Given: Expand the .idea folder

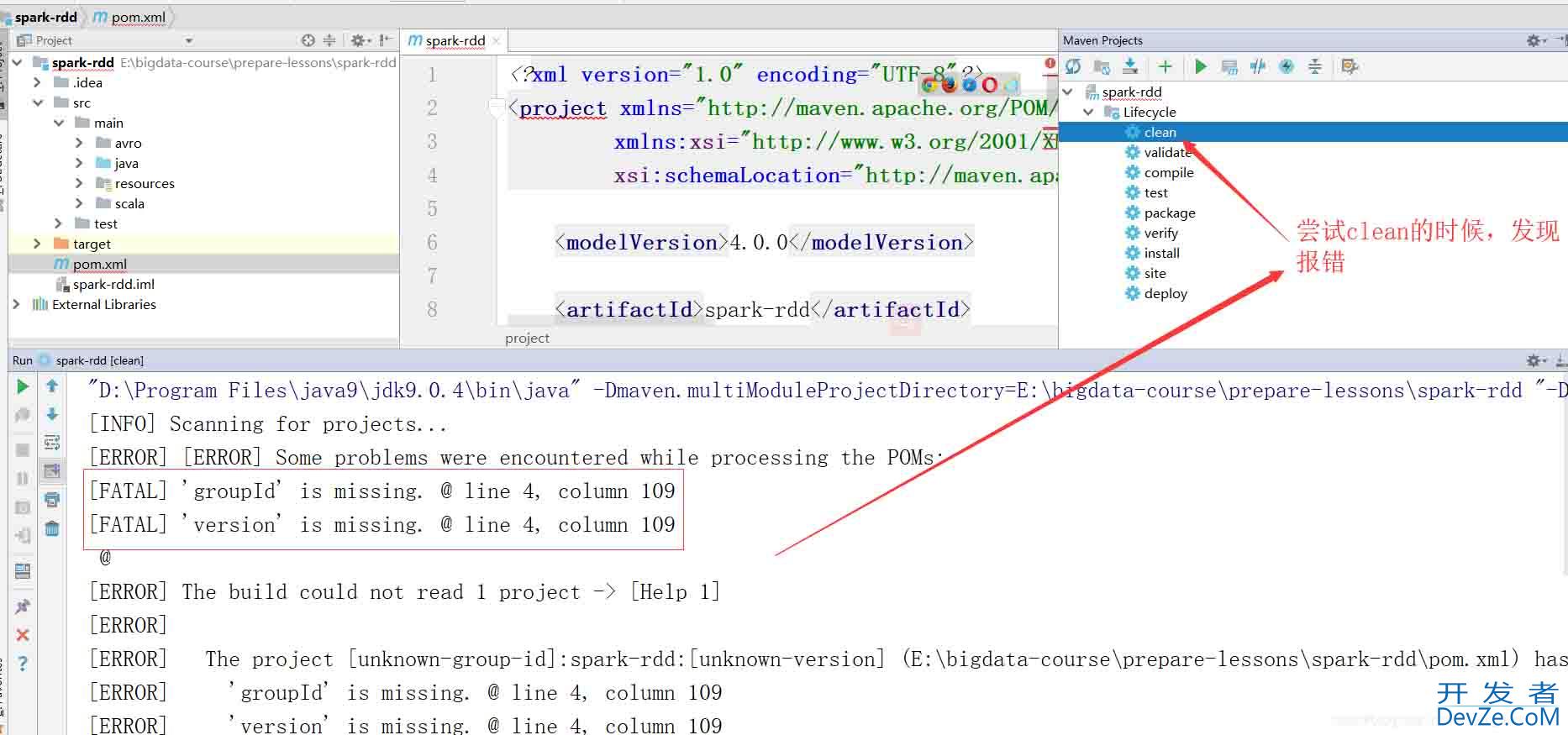Looking at the screenshot, I should 37,82.
